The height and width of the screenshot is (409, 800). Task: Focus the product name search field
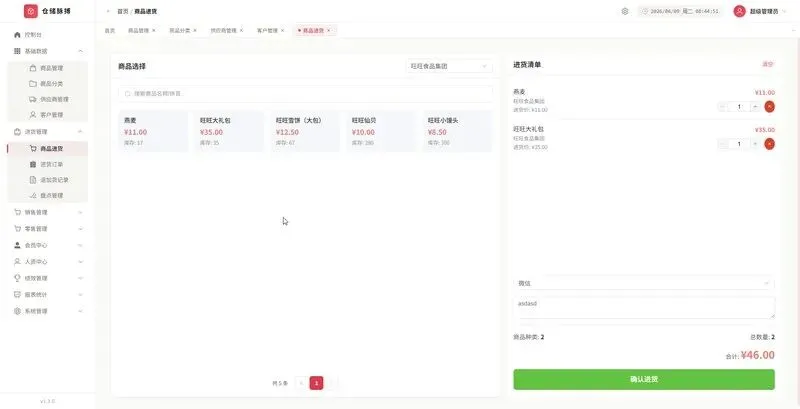tap(305, 94)
